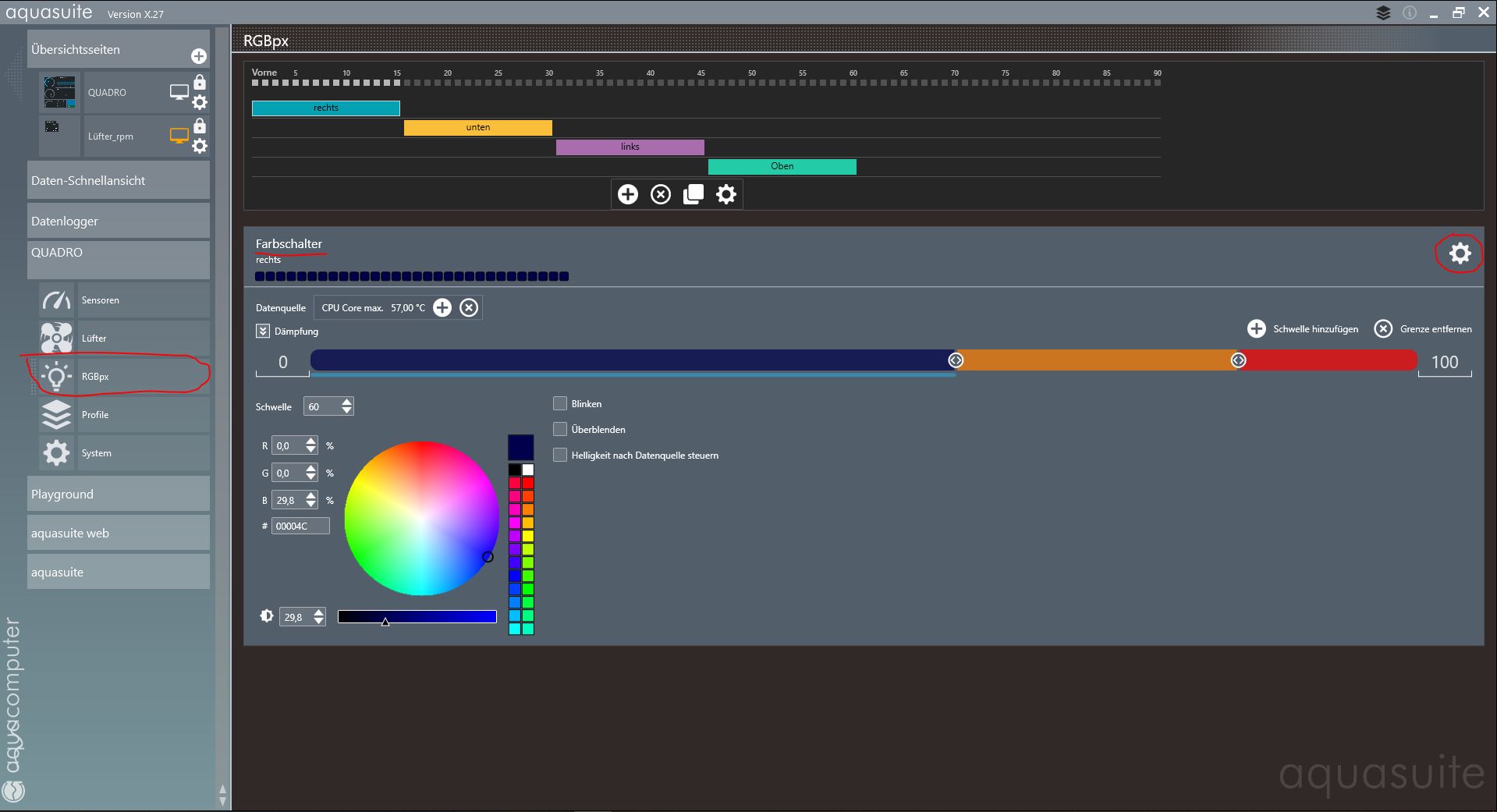Expand the Übersichtsseiten section

[x=119, y=49]
